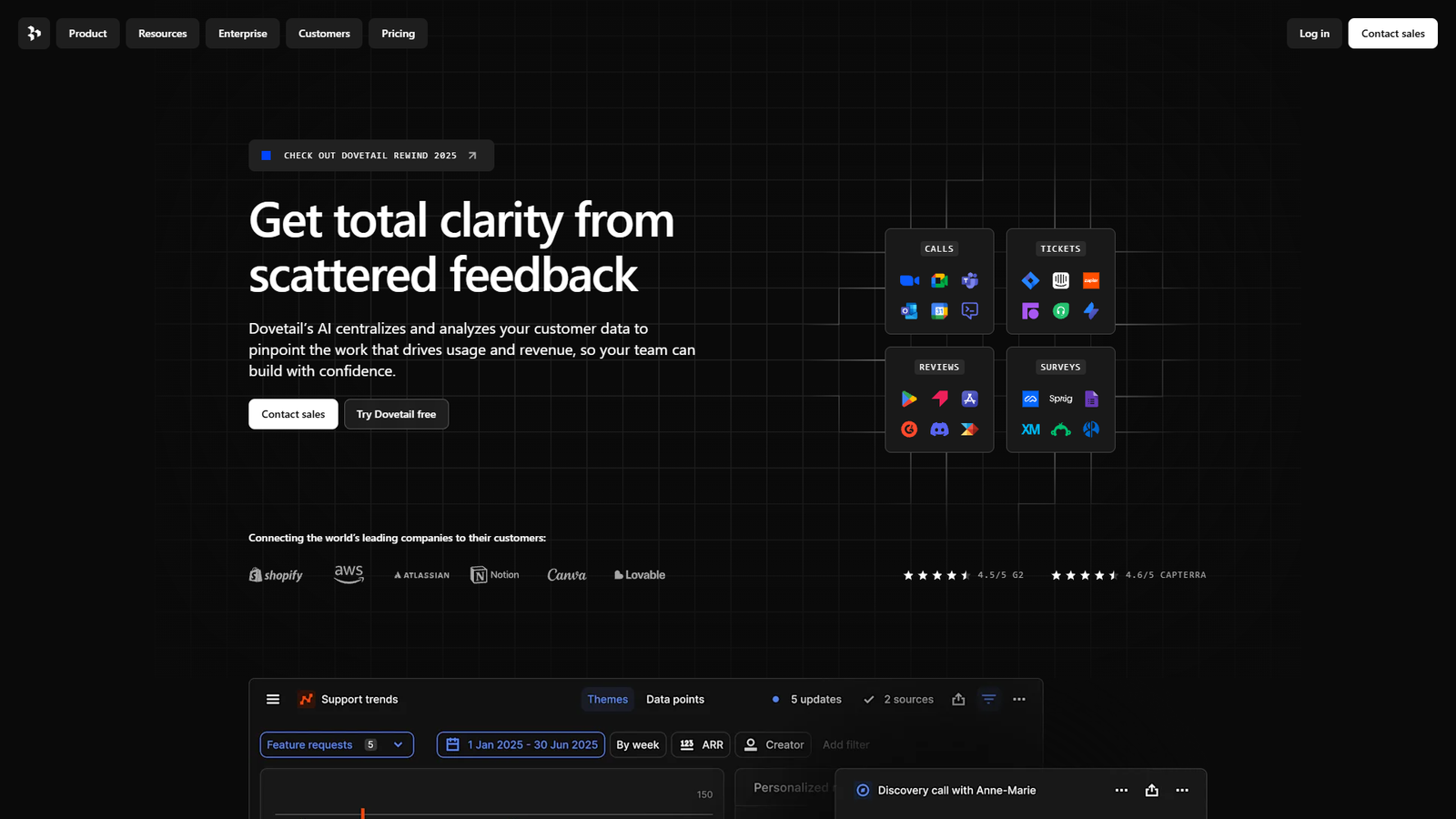Go to the Pricing page
The height and width of the screenshot is (819, 1456).
point(398,34)
